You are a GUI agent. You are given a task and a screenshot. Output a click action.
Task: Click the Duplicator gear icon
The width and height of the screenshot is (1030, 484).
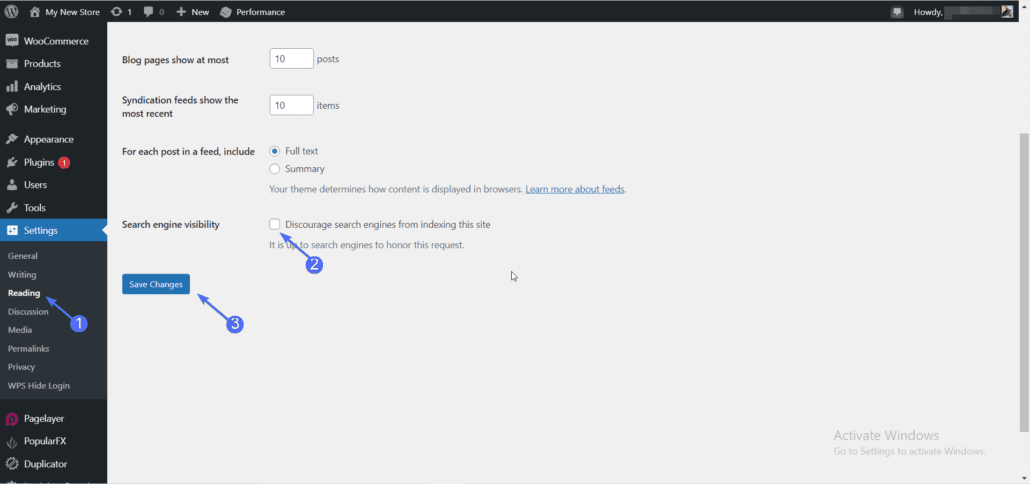(x=12, y=464)
